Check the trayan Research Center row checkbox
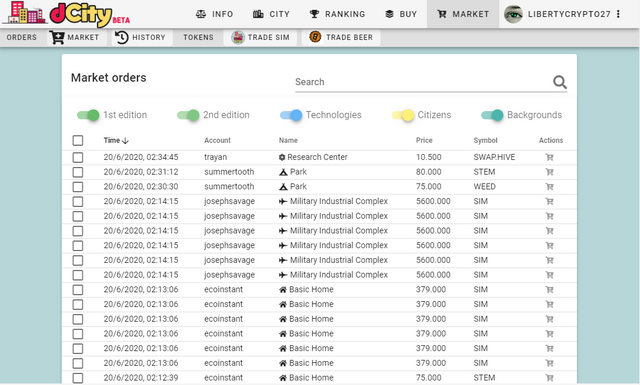Screen dimensions: 640x385 (78, 157)
